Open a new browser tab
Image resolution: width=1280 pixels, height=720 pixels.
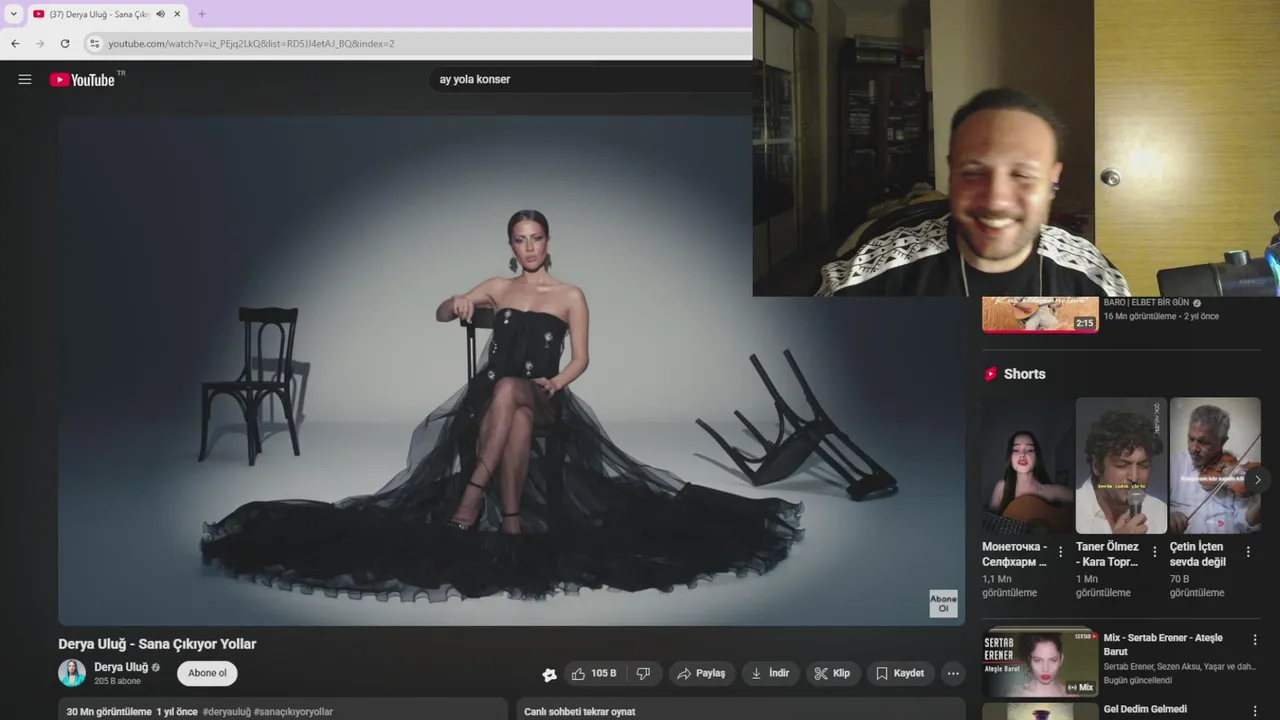[x=201, y=14]
